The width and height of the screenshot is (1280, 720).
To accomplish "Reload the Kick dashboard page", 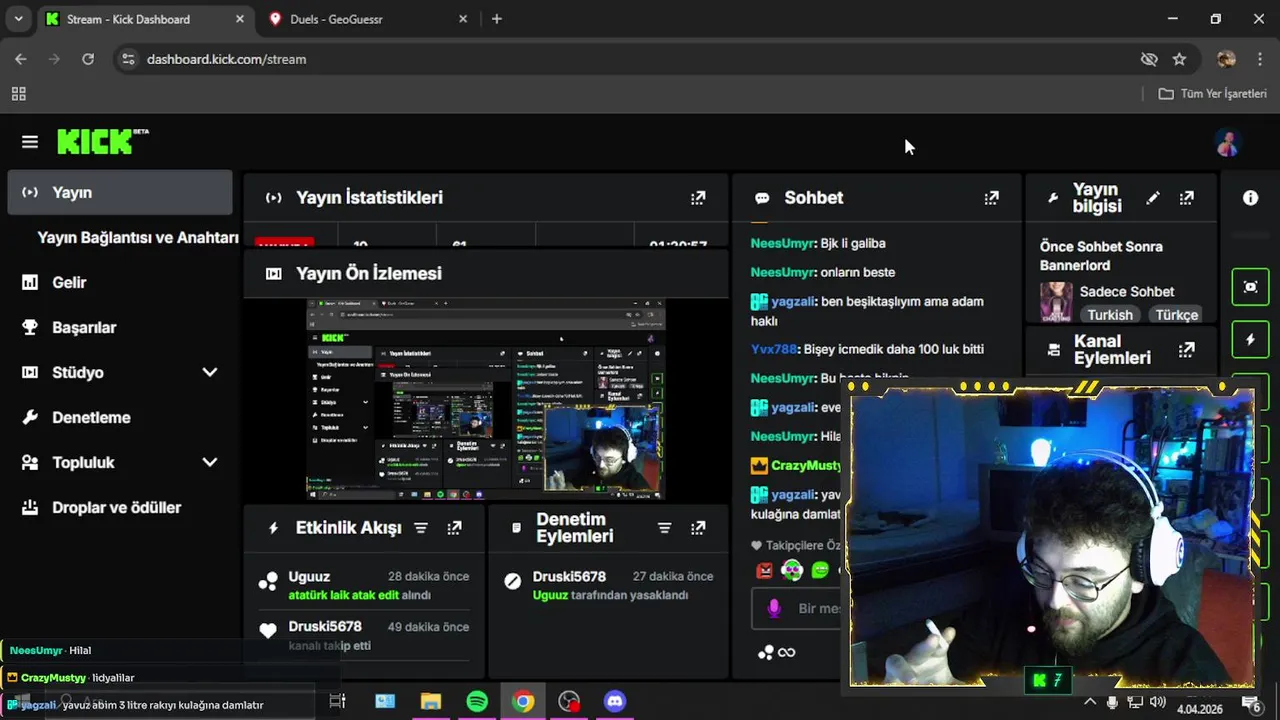I will (88, 59).
